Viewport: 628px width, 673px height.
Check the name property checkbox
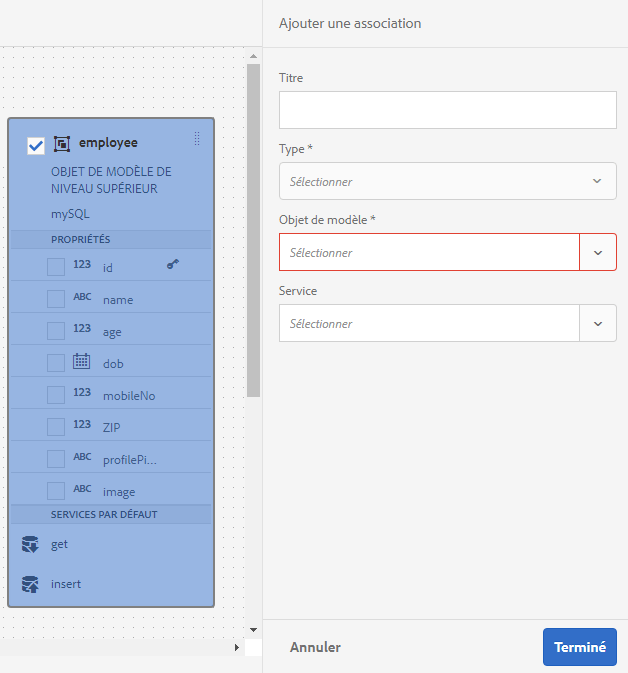[56, 299]
